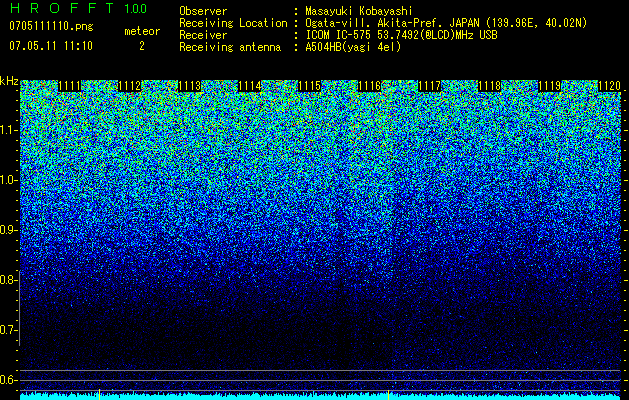Click the Receiving Location label
The height and width of the screenshot is (400, 629).
[233, 23]
